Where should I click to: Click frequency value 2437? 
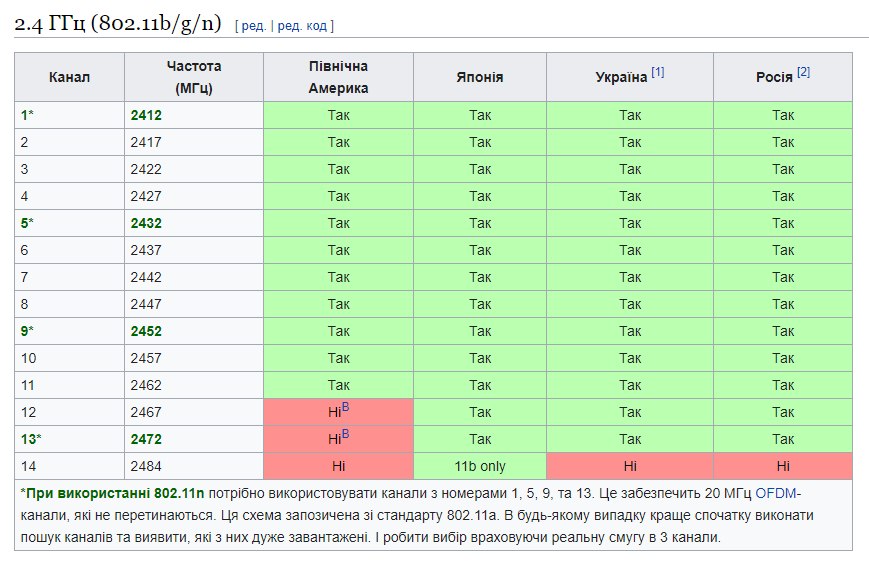146,250
